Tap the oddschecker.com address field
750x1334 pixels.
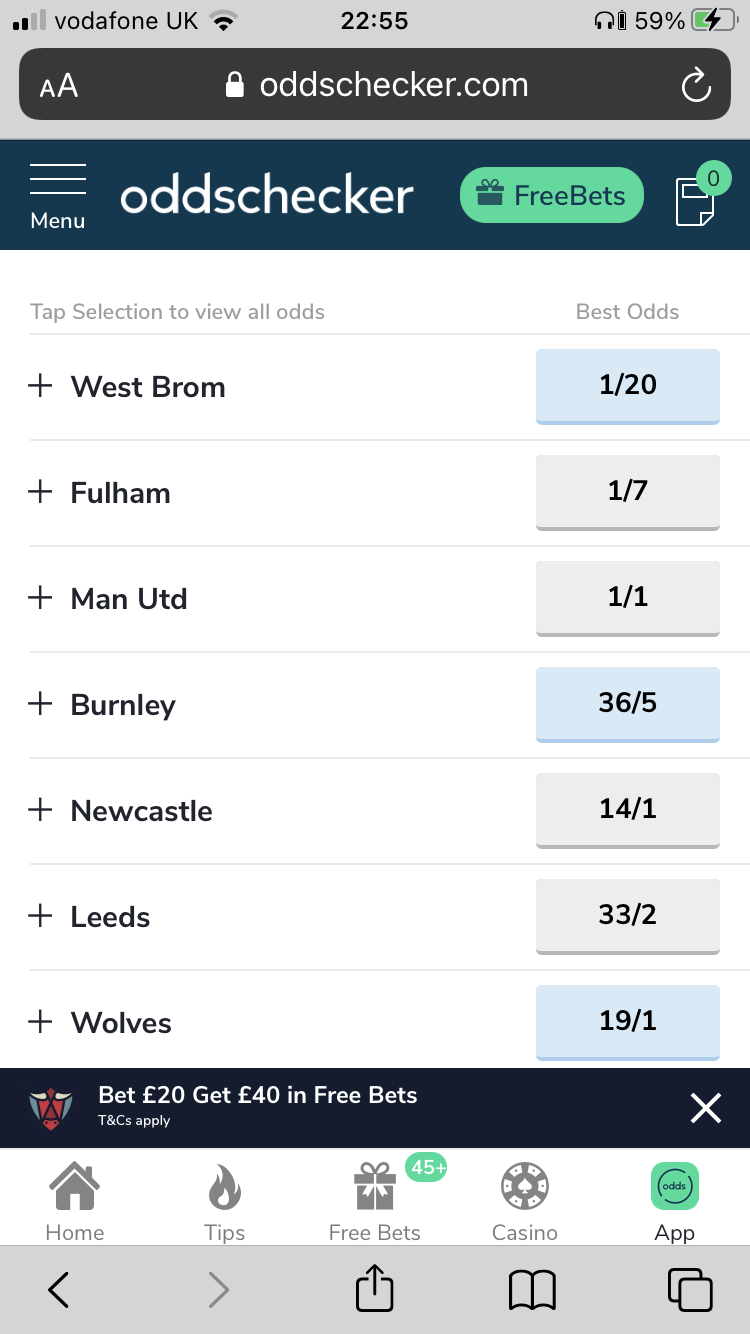[375, 85]
